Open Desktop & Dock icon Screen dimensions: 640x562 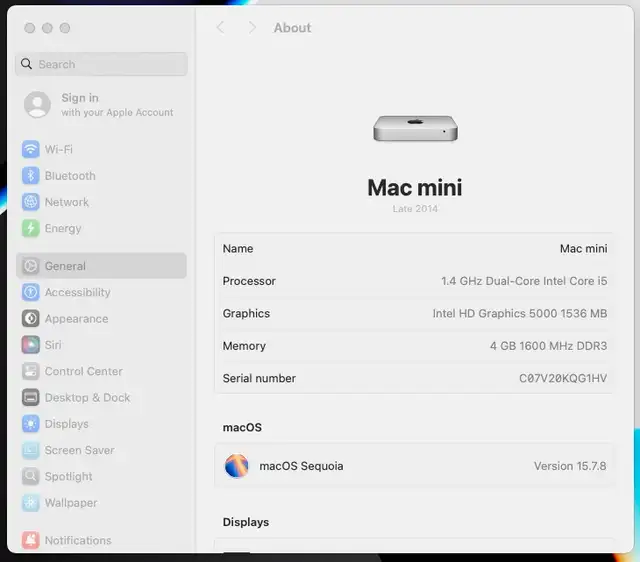(31, 398)
